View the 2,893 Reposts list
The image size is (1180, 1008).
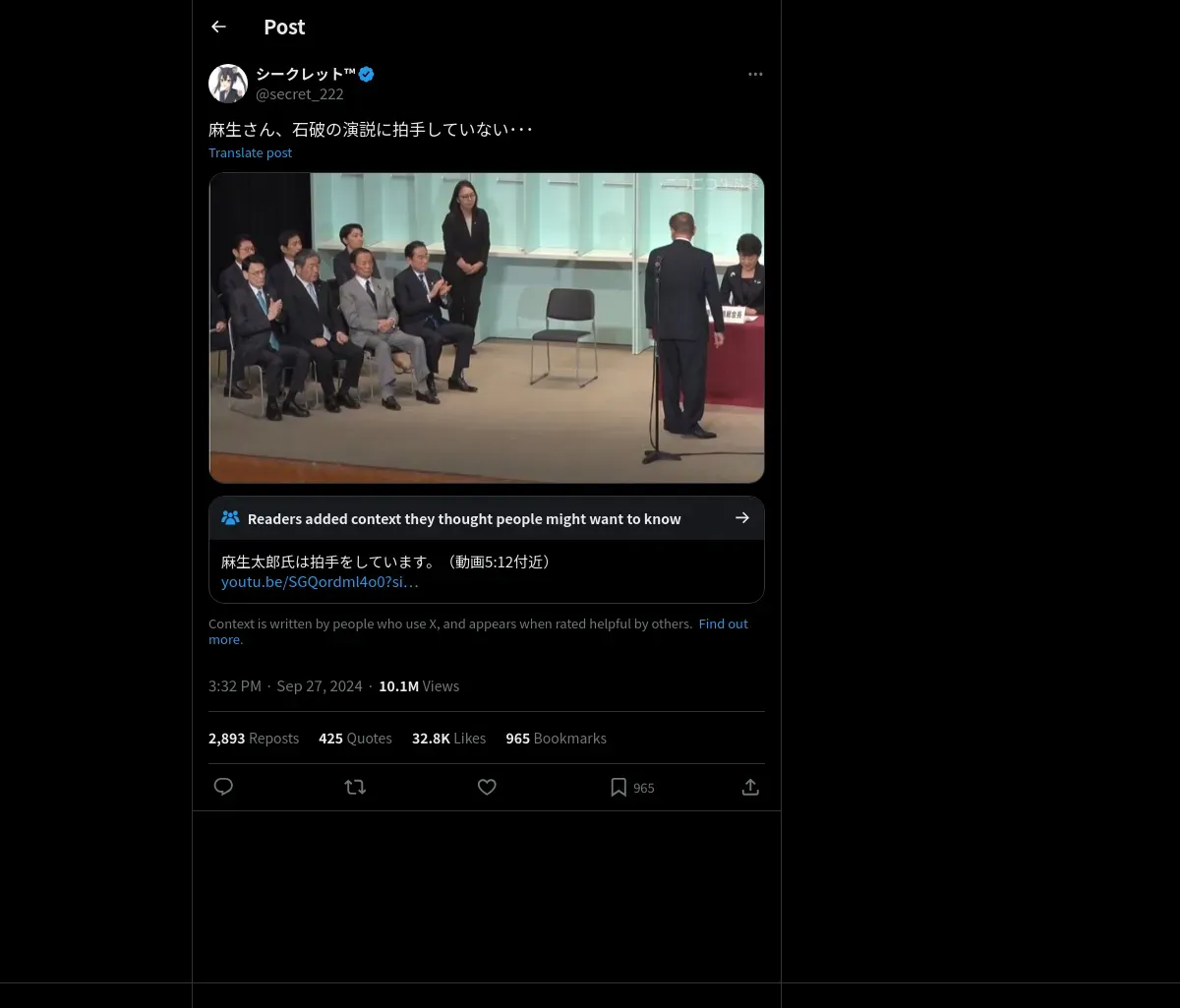point(254,738)
